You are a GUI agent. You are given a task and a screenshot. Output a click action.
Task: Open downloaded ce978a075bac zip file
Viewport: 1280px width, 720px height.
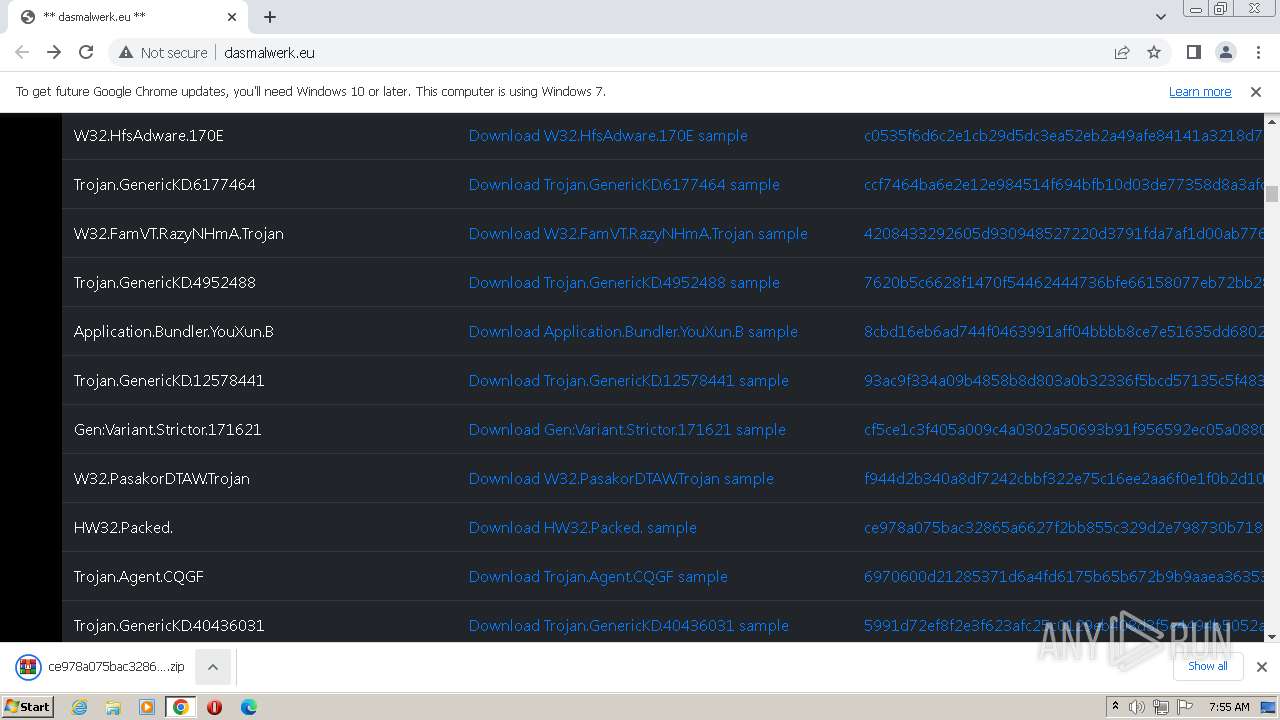100,667
